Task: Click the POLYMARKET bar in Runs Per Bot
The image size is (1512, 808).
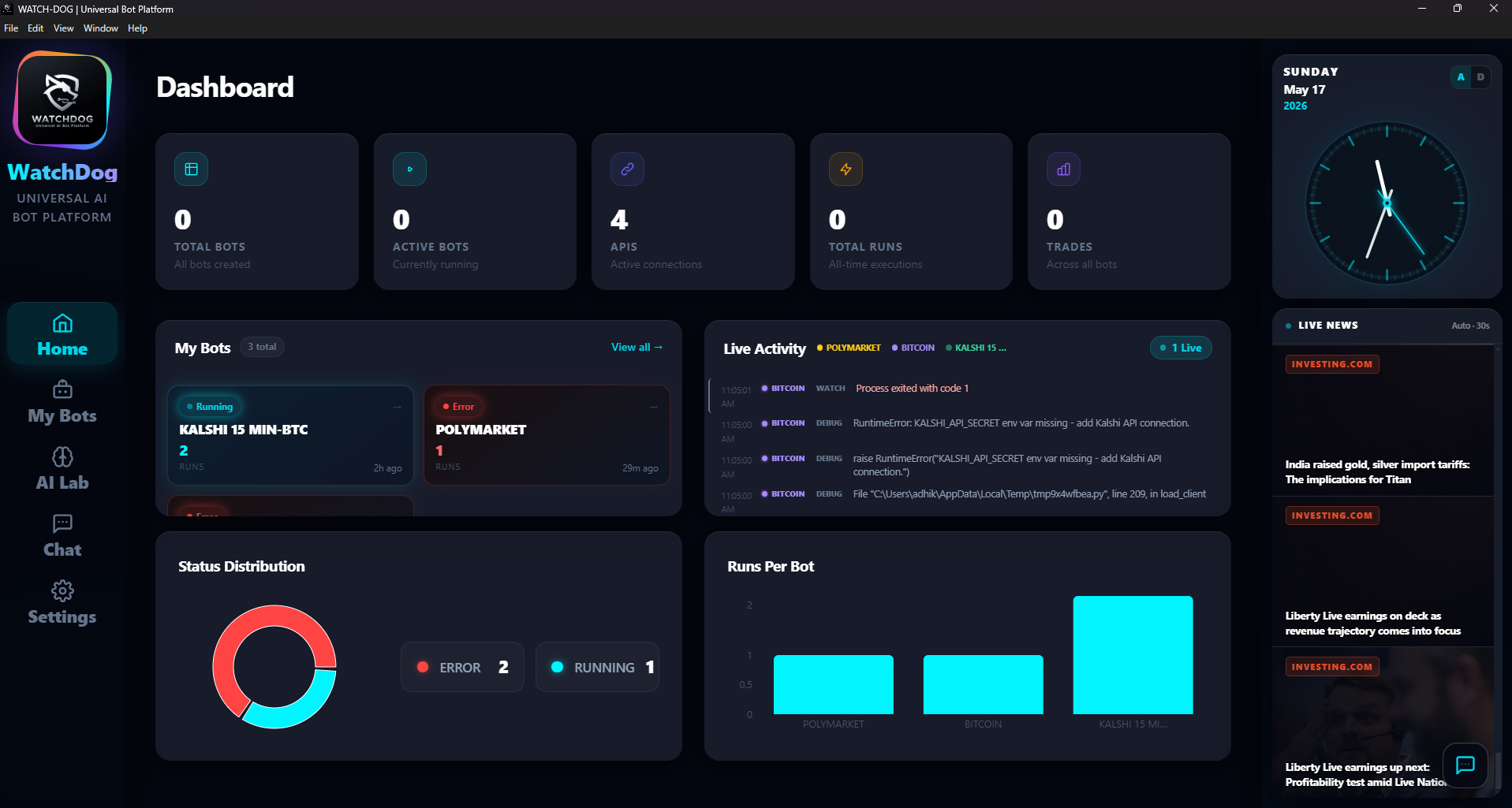Action: 834,684
